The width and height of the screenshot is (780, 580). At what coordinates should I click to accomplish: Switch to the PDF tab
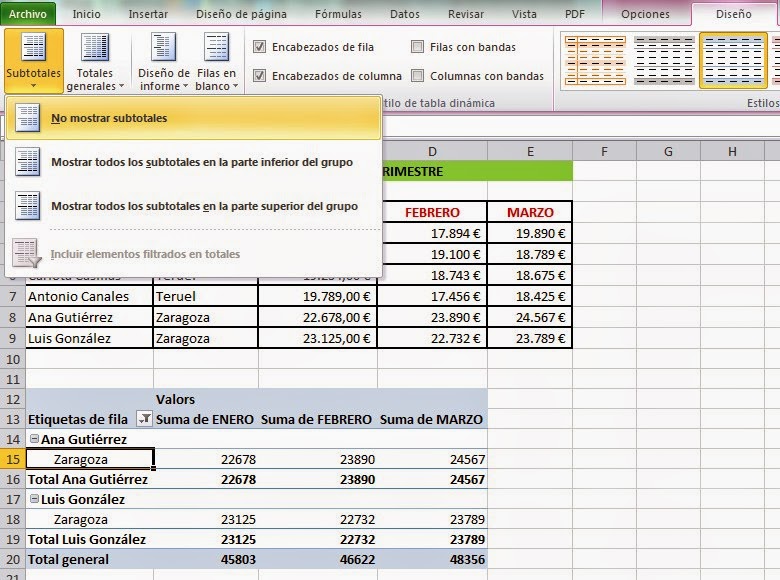point(575,14)
